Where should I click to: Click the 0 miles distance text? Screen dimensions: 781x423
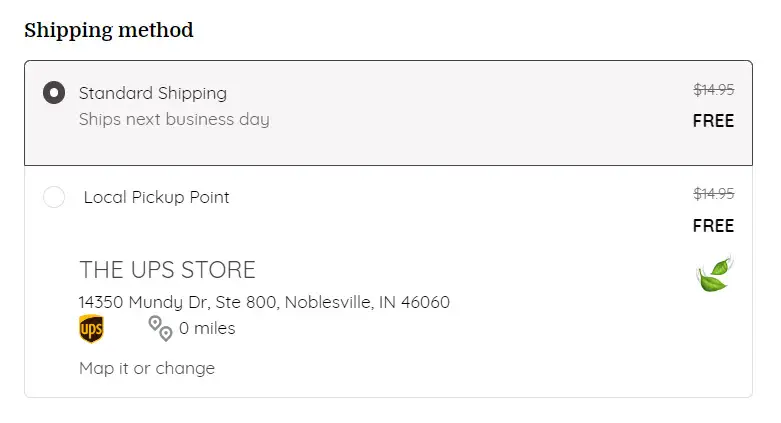tap(207, 328)
